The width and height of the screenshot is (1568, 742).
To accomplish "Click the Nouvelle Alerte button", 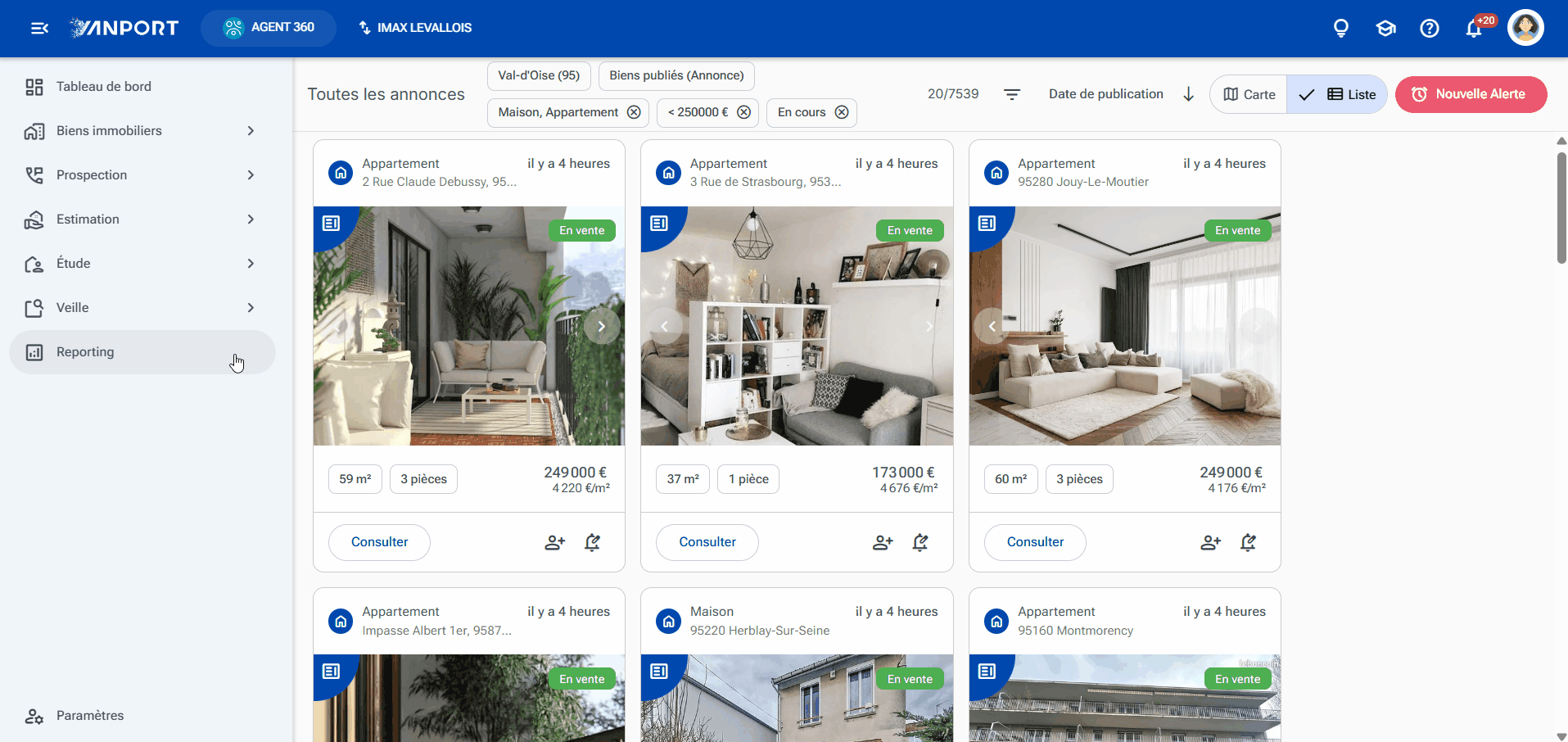I will click(x=1471, y=94).
